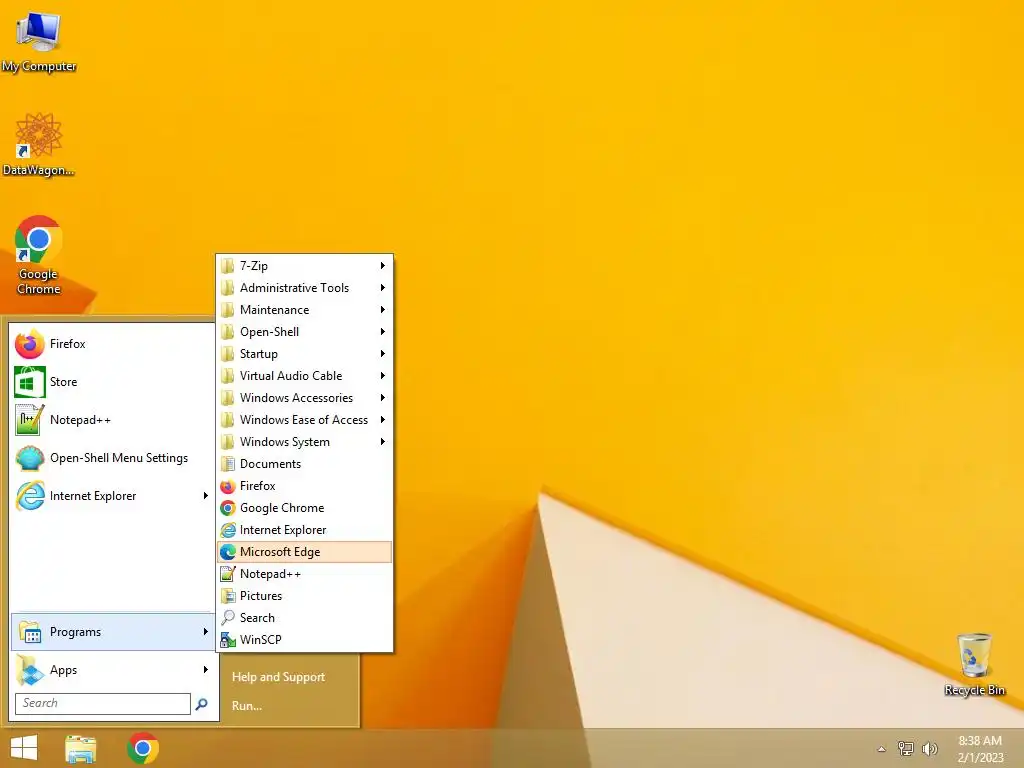Expand Windows System submenu arrow

tap(383, 441)
